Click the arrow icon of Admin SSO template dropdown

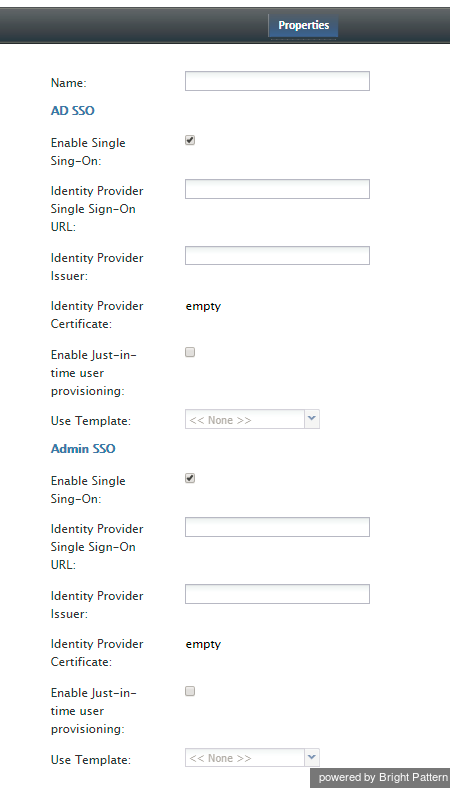coord(312,757)
